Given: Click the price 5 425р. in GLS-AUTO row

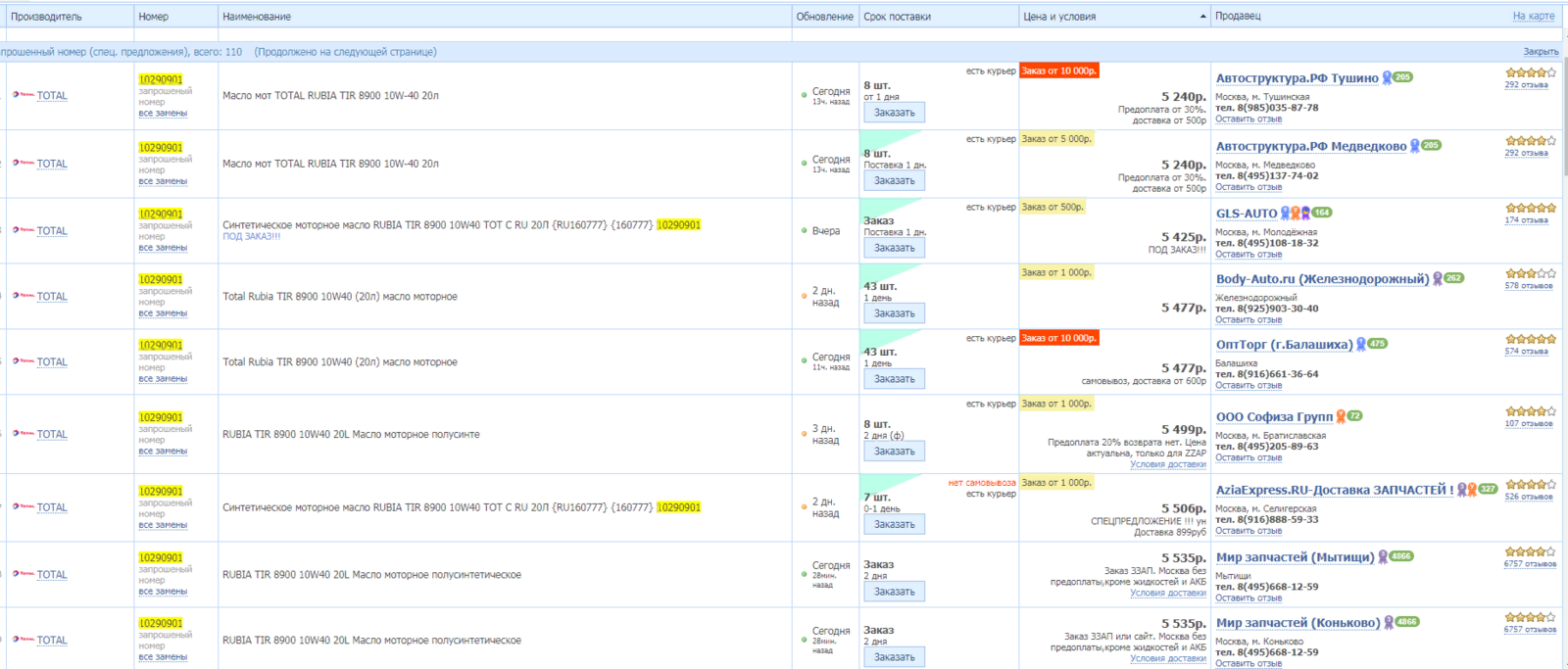Looking at the screenshot, I should (x=1184, y=238).
